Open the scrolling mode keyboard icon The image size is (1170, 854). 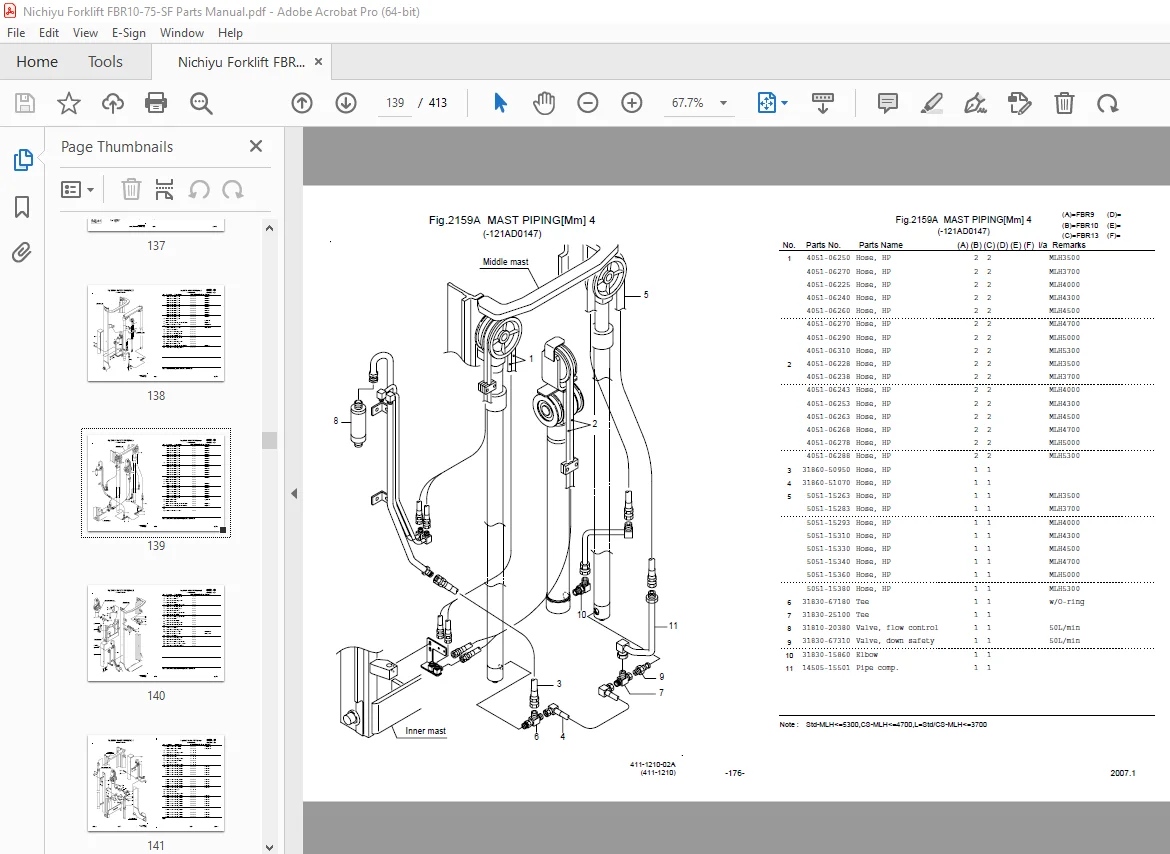click(x=822, y=103)
